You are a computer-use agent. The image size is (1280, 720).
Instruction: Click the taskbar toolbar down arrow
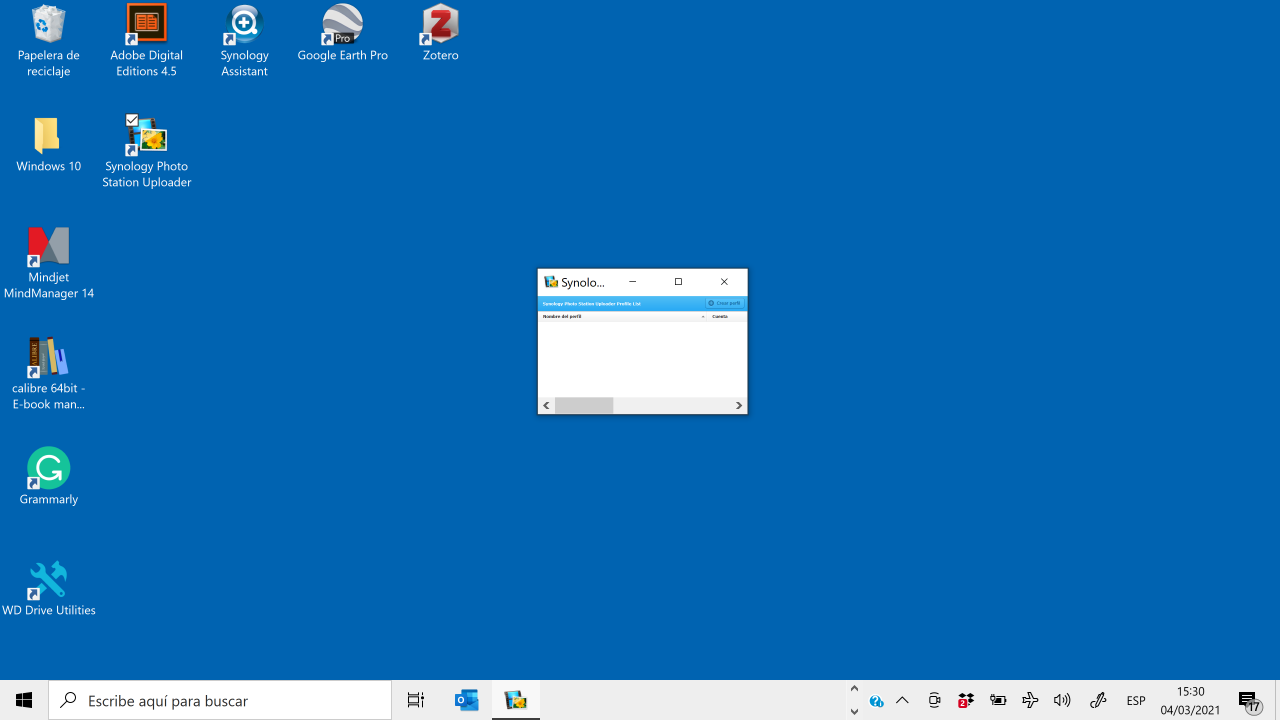coord(854,712)
